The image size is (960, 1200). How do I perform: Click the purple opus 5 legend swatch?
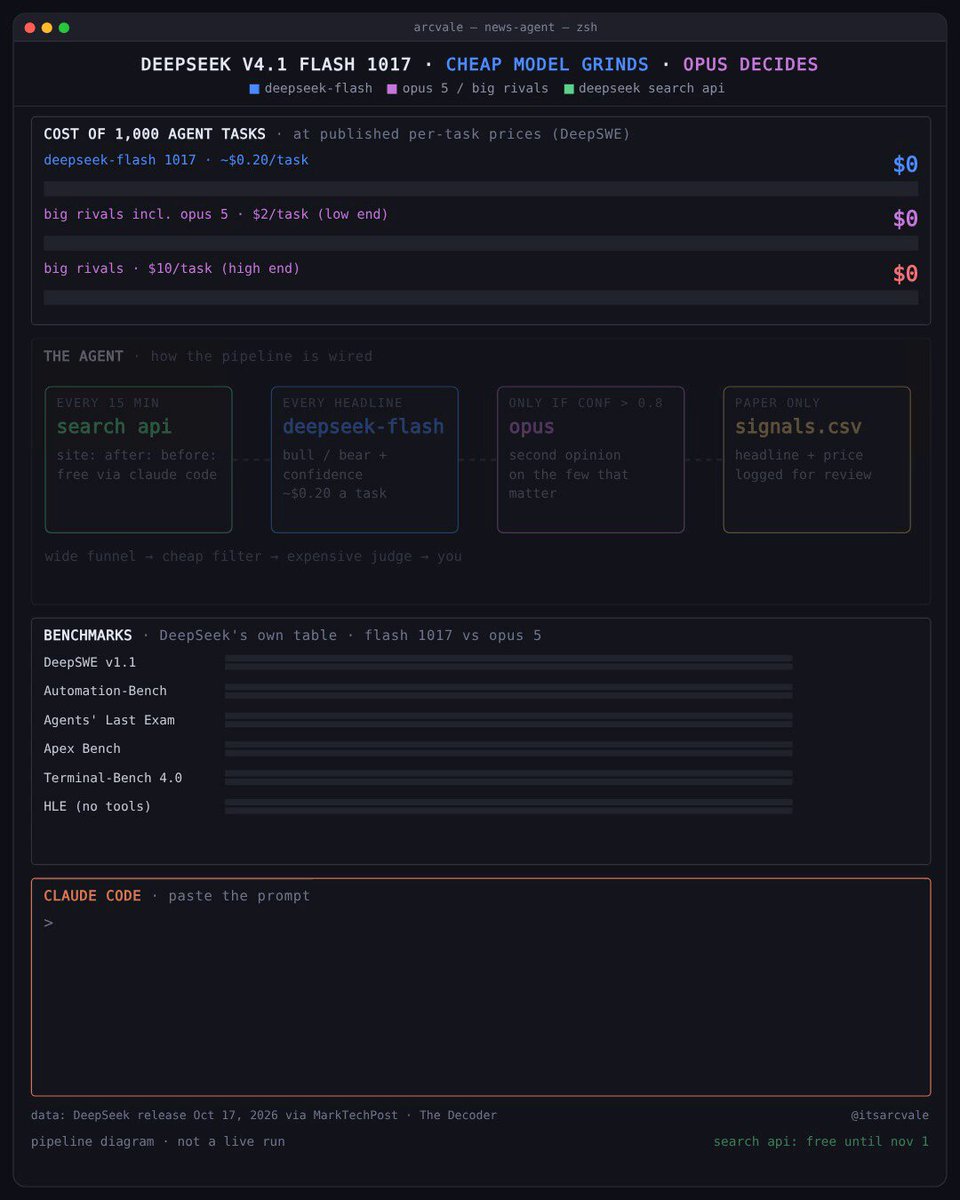point(392,89)
